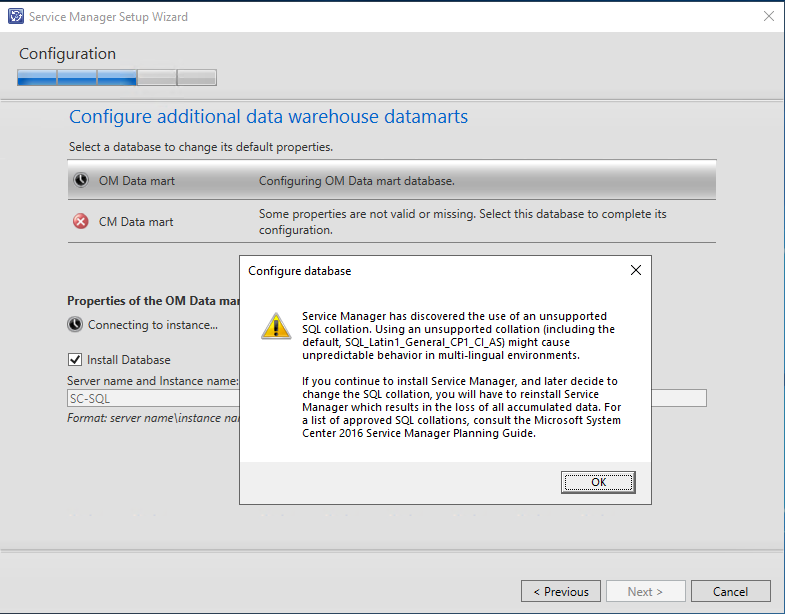
Task: Click the Next button
Action: coord(645,591)
